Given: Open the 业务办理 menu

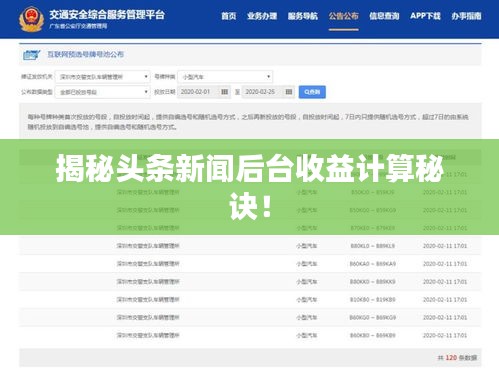Looking at the screenshot, I should pos(262,16).
